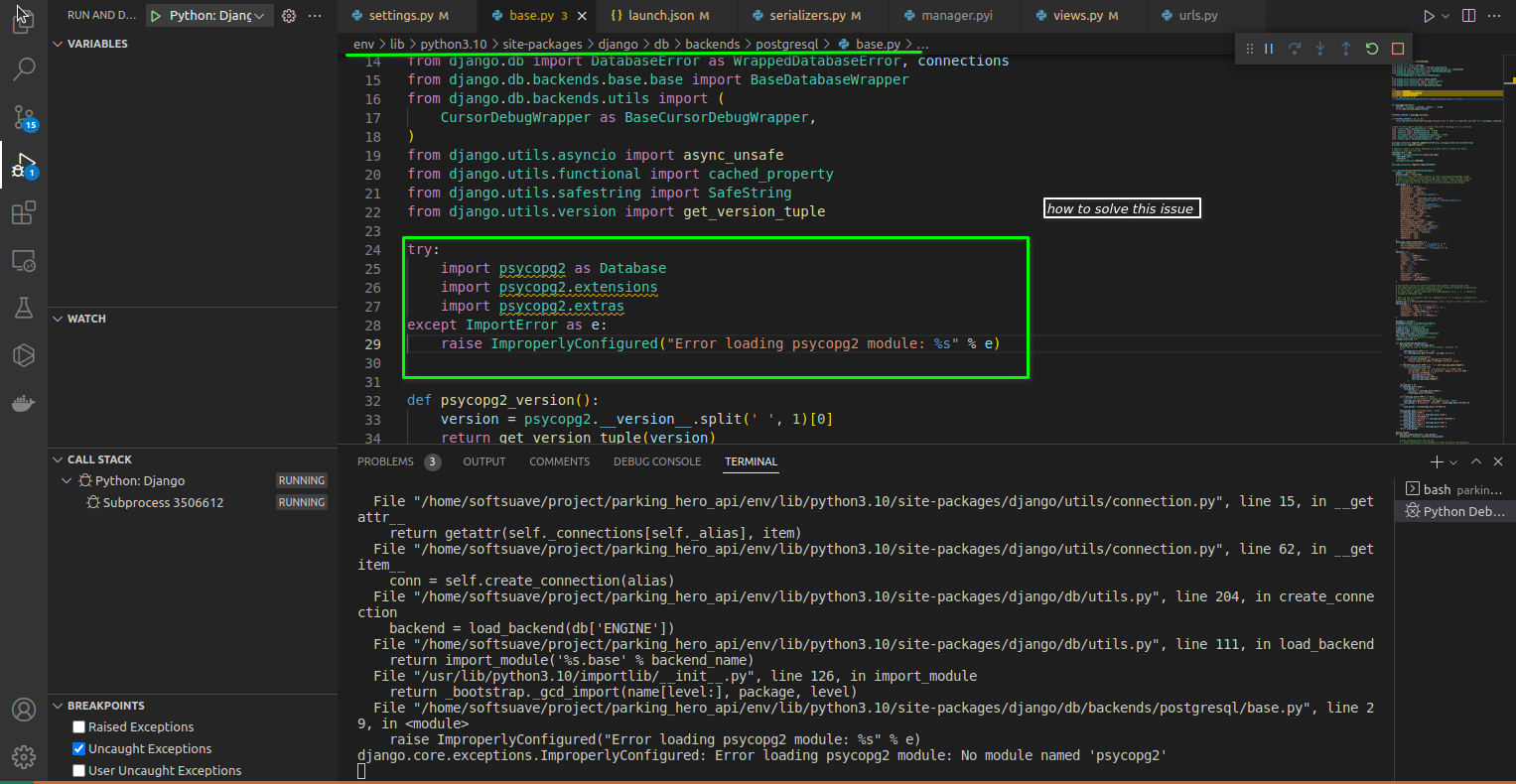Switch to the DEBUG CONSOLE panel tab

656,461
